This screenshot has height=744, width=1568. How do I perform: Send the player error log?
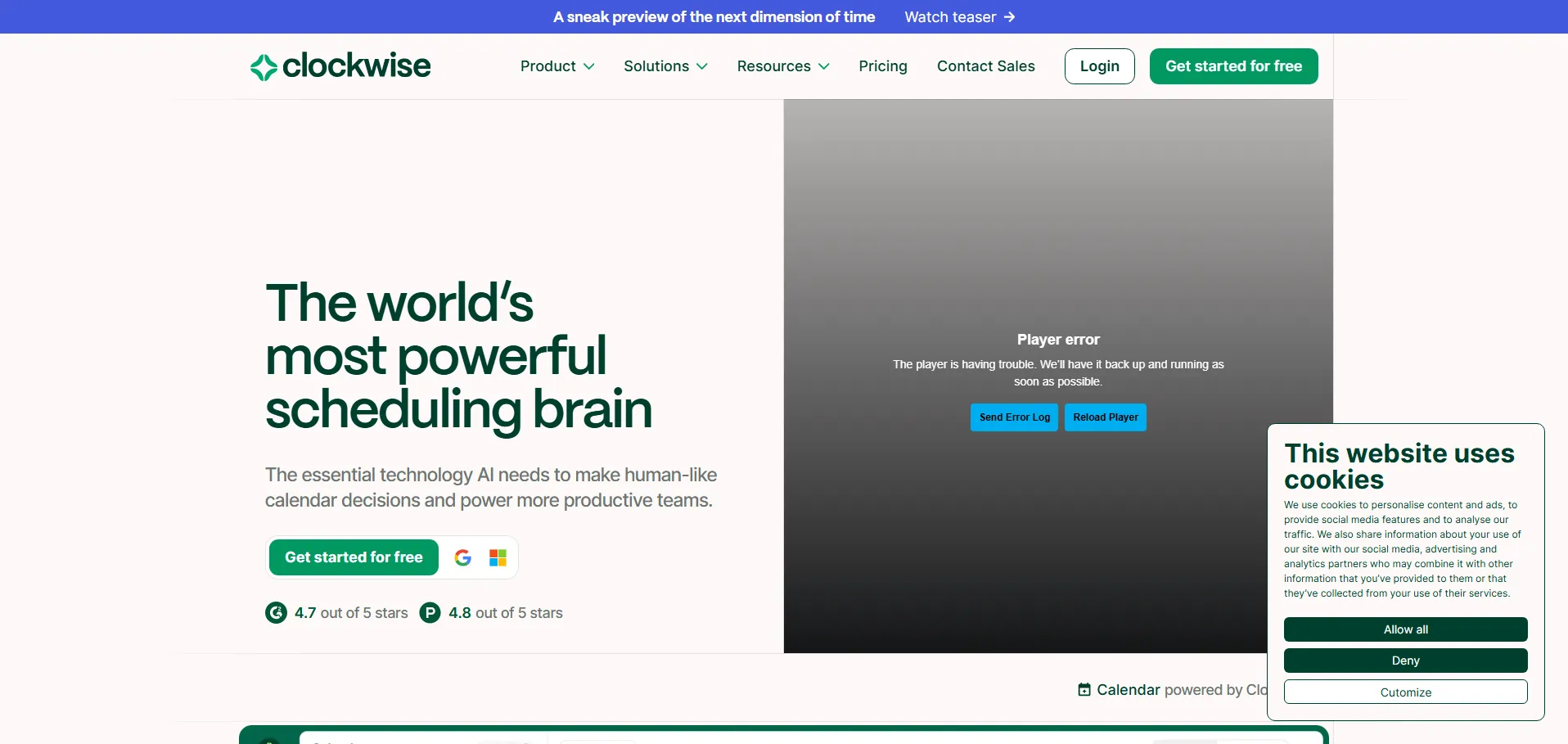[1014, 417]
